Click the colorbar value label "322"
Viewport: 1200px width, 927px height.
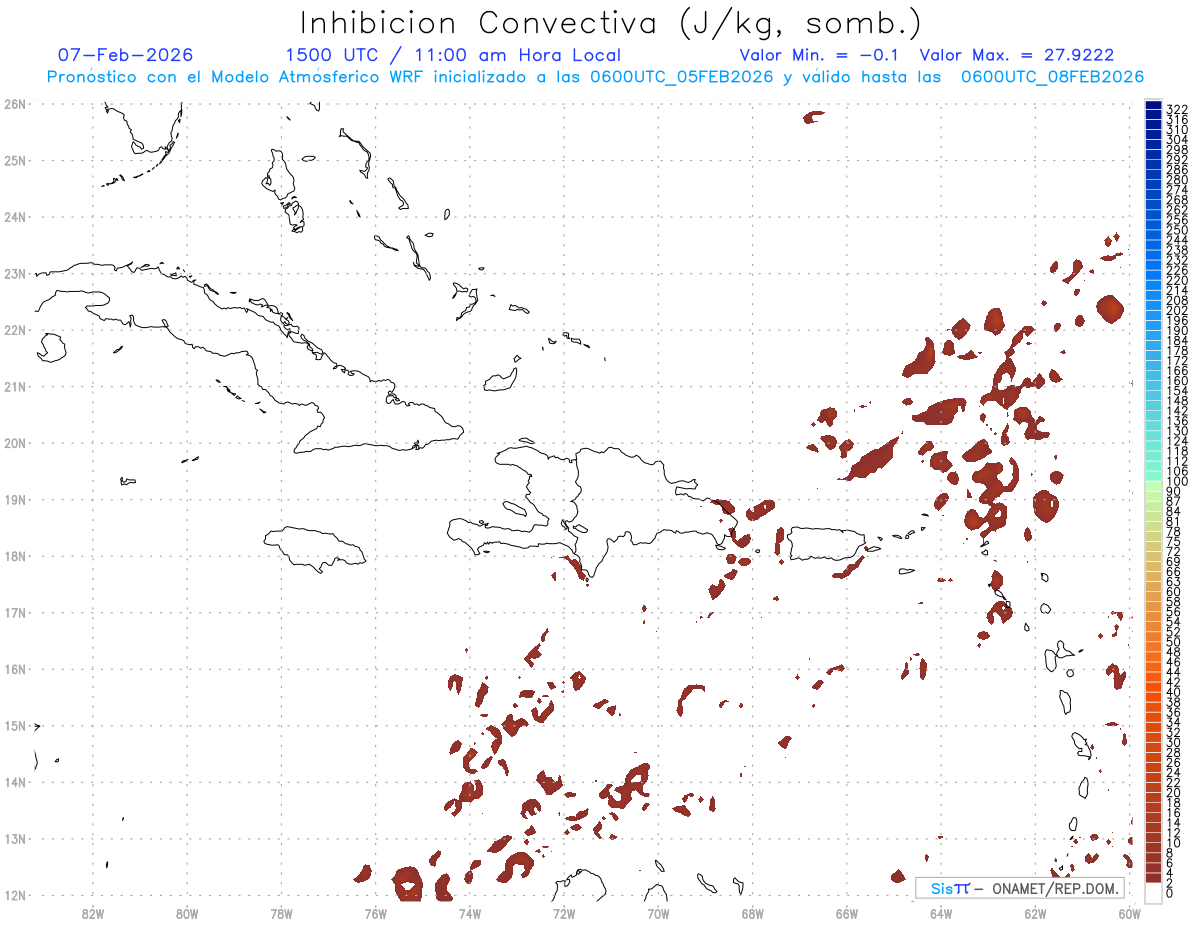pos(1176,108)
